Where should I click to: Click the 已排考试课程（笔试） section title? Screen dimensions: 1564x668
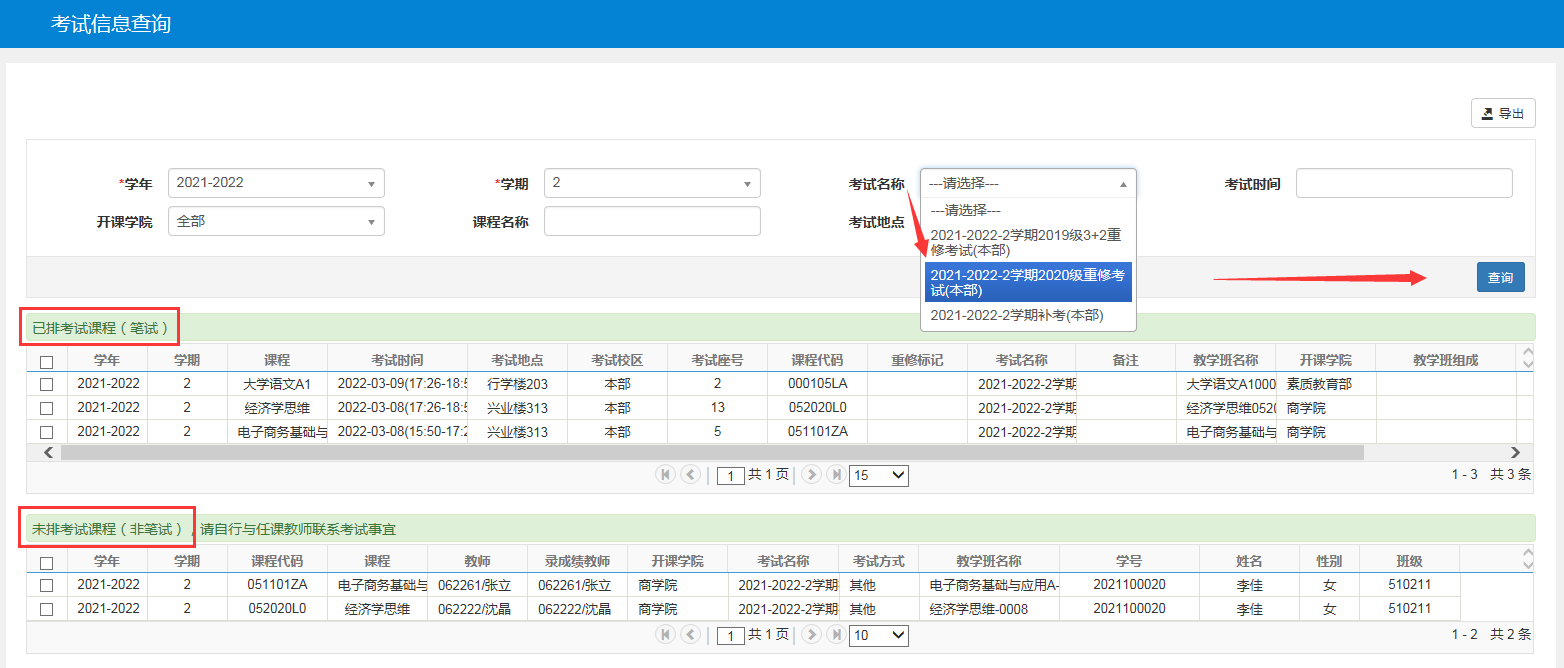100,327
